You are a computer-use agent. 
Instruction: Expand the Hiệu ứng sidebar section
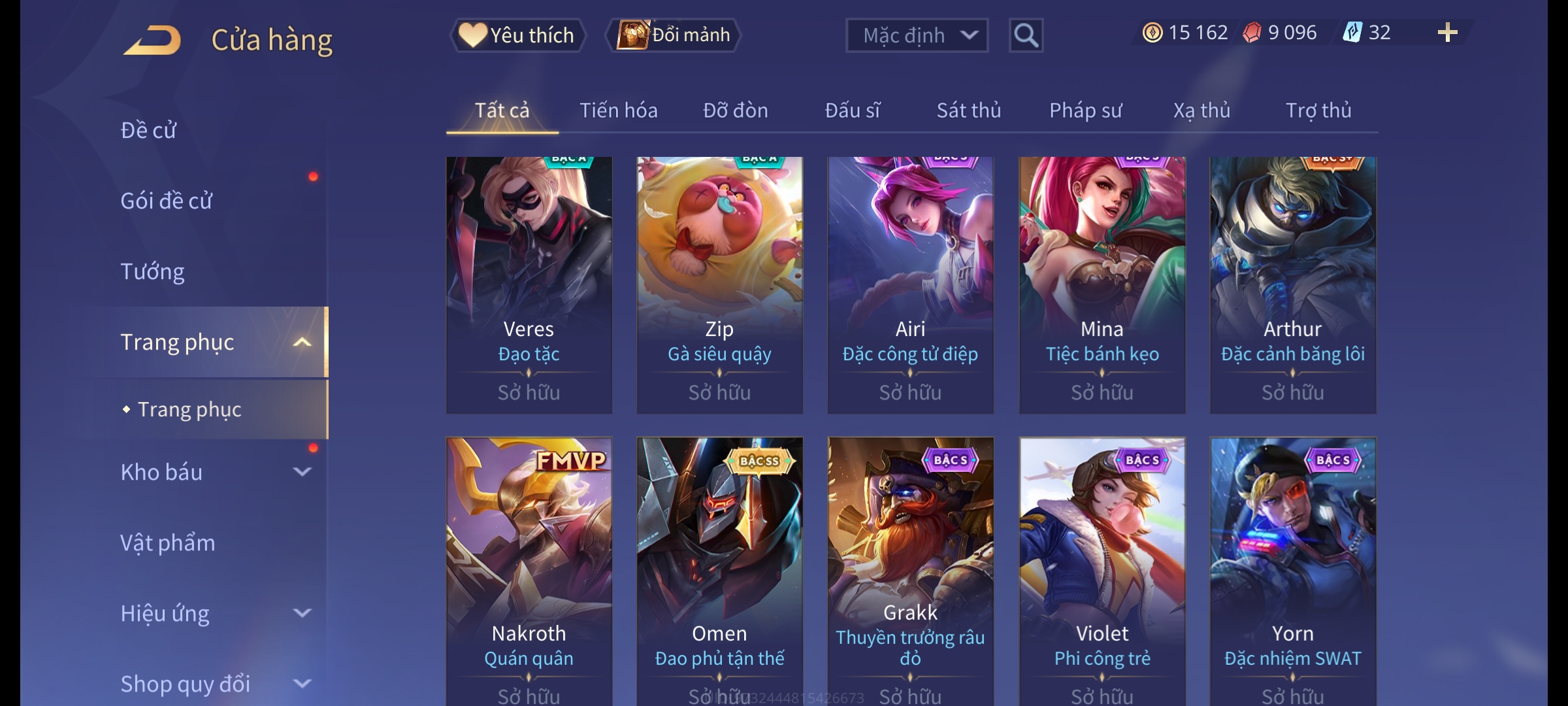pos(302,613)
